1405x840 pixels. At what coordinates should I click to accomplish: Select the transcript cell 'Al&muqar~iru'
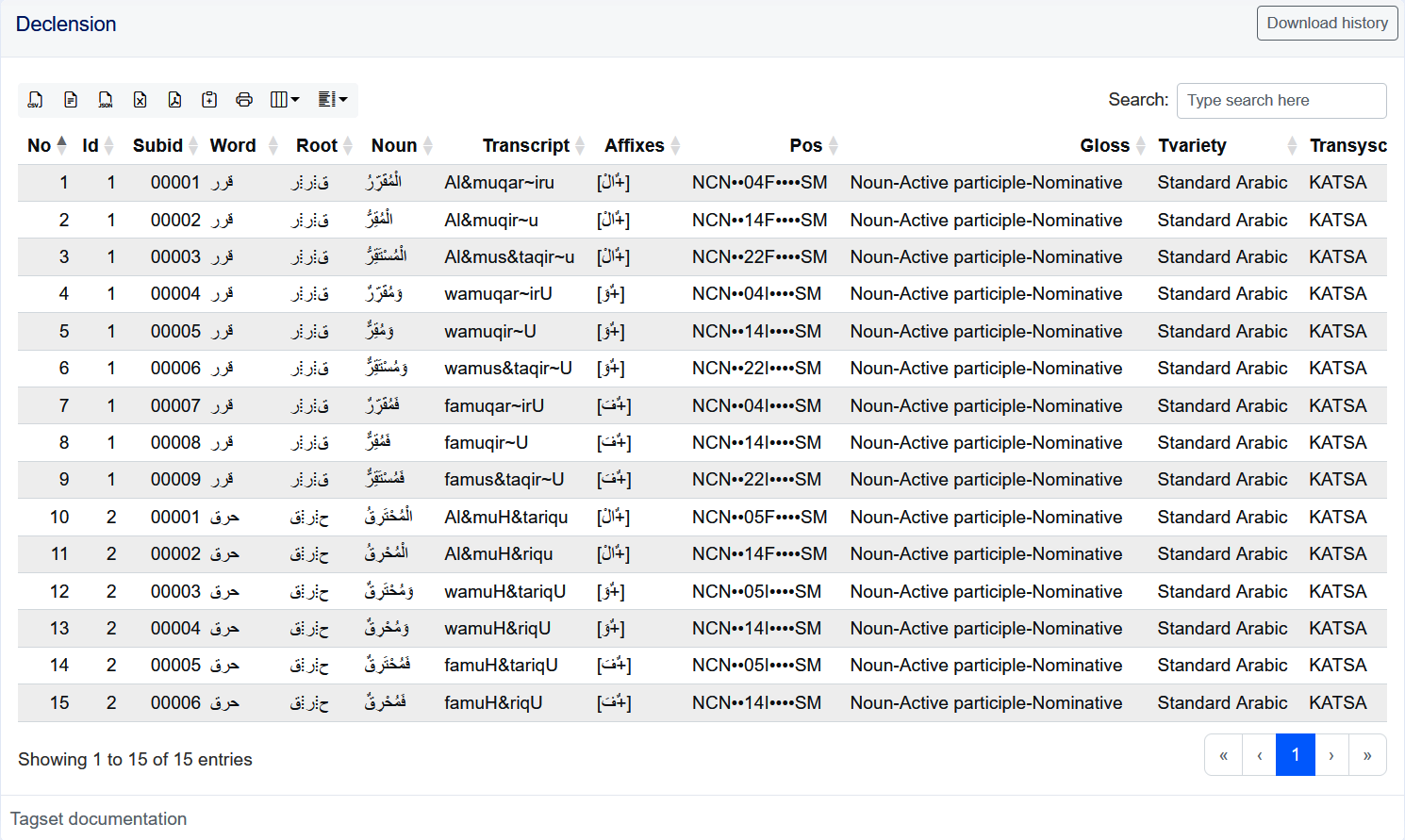[500, 183]
